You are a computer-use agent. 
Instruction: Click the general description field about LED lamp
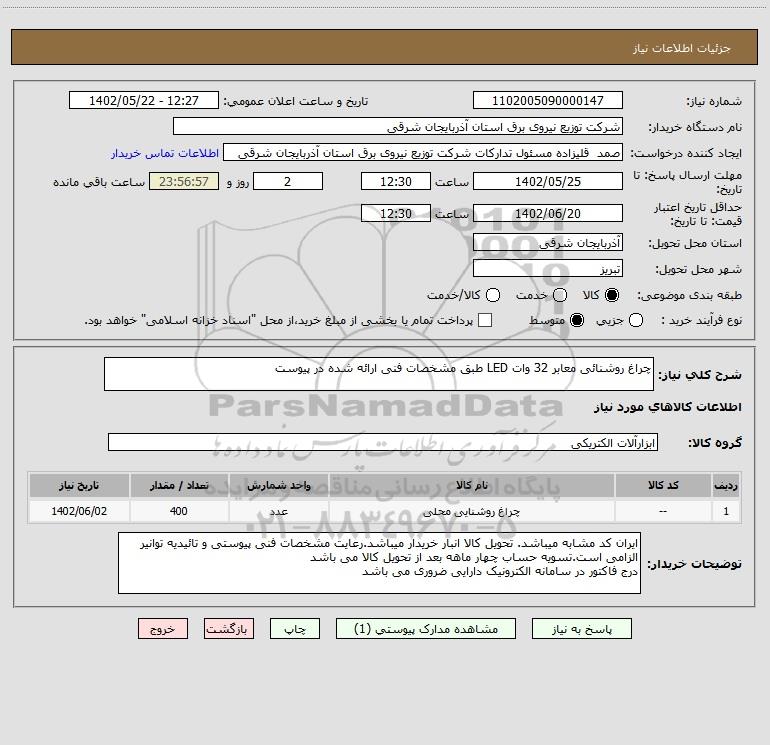click(379, 374)
